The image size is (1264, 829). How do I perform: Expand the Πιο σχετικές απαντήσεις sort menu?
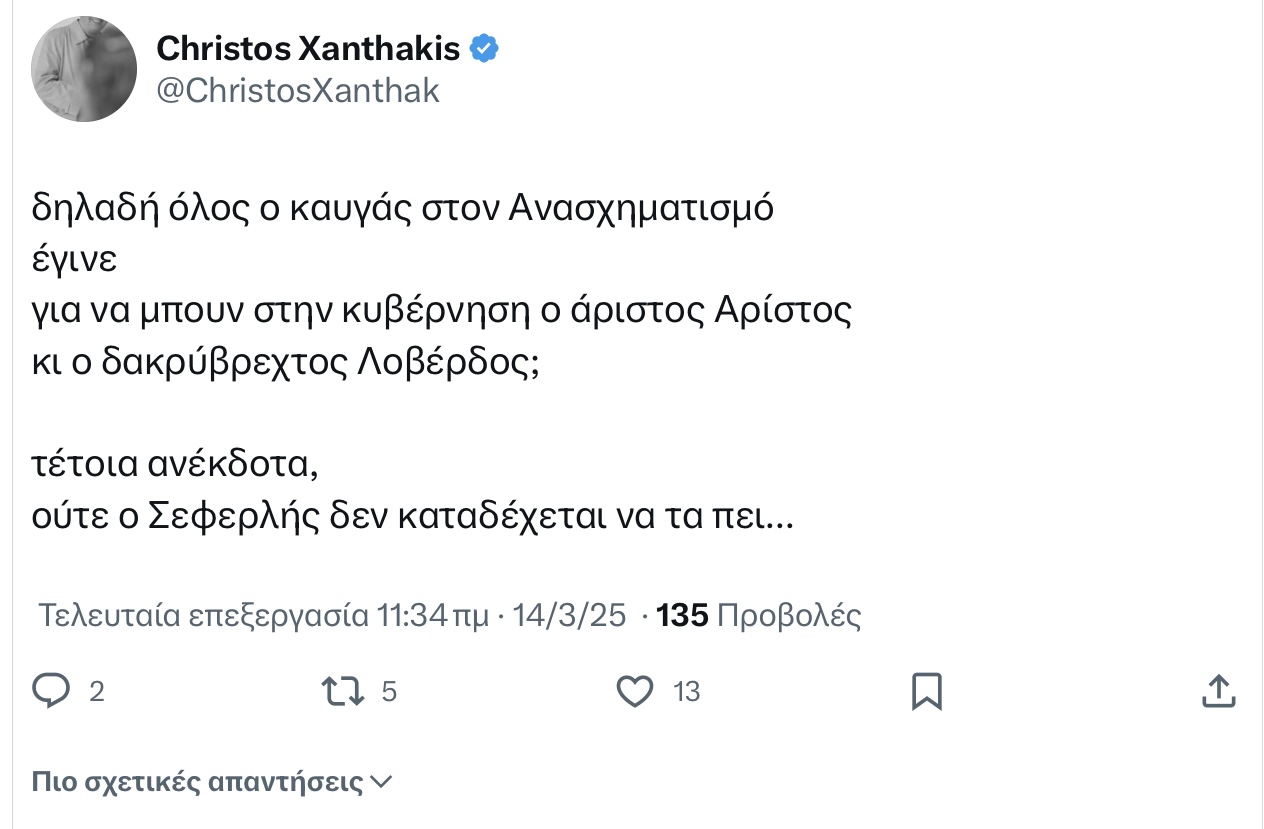click(212, 782)
